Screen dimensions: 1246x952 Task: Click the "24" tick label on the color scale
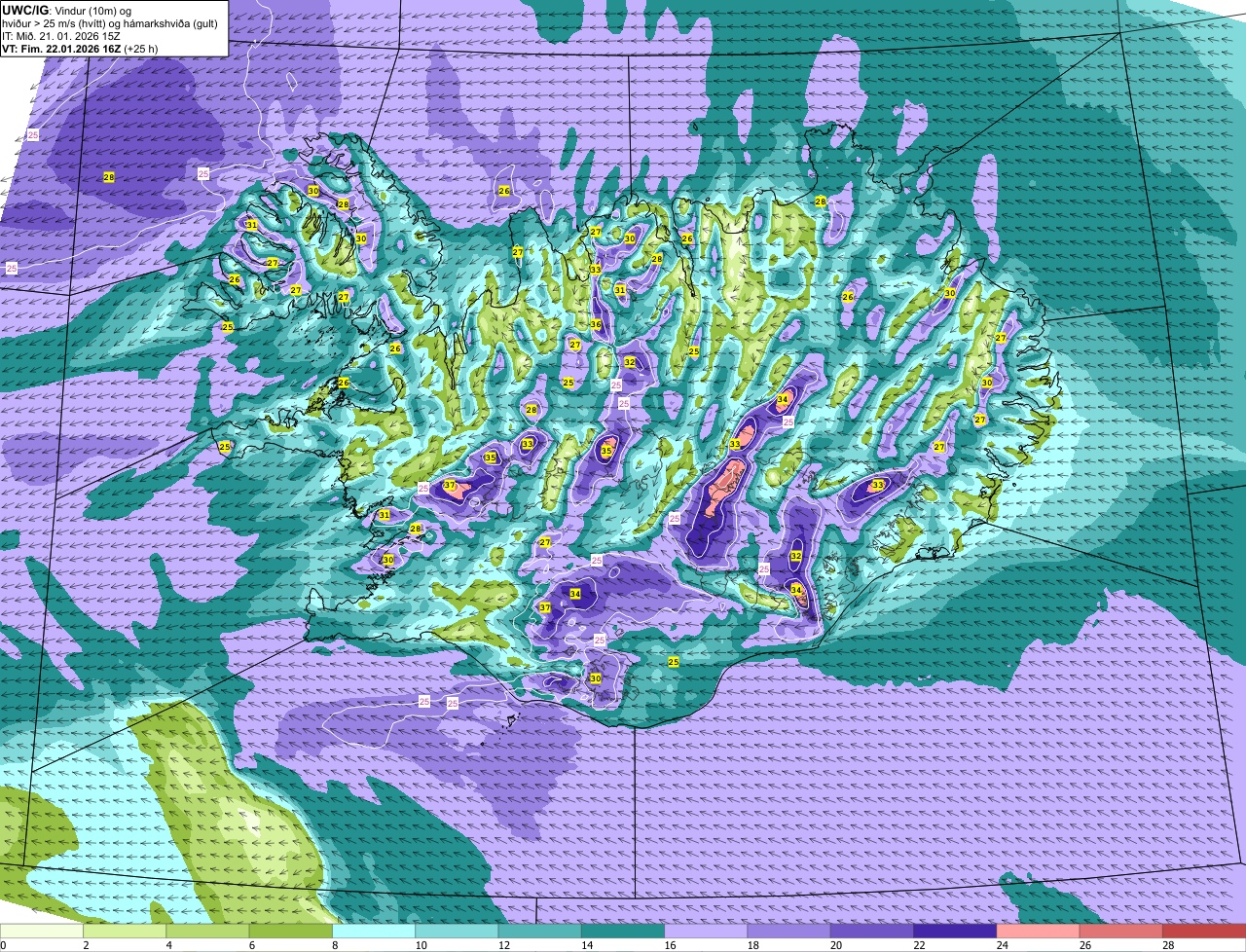(1004, 945)
